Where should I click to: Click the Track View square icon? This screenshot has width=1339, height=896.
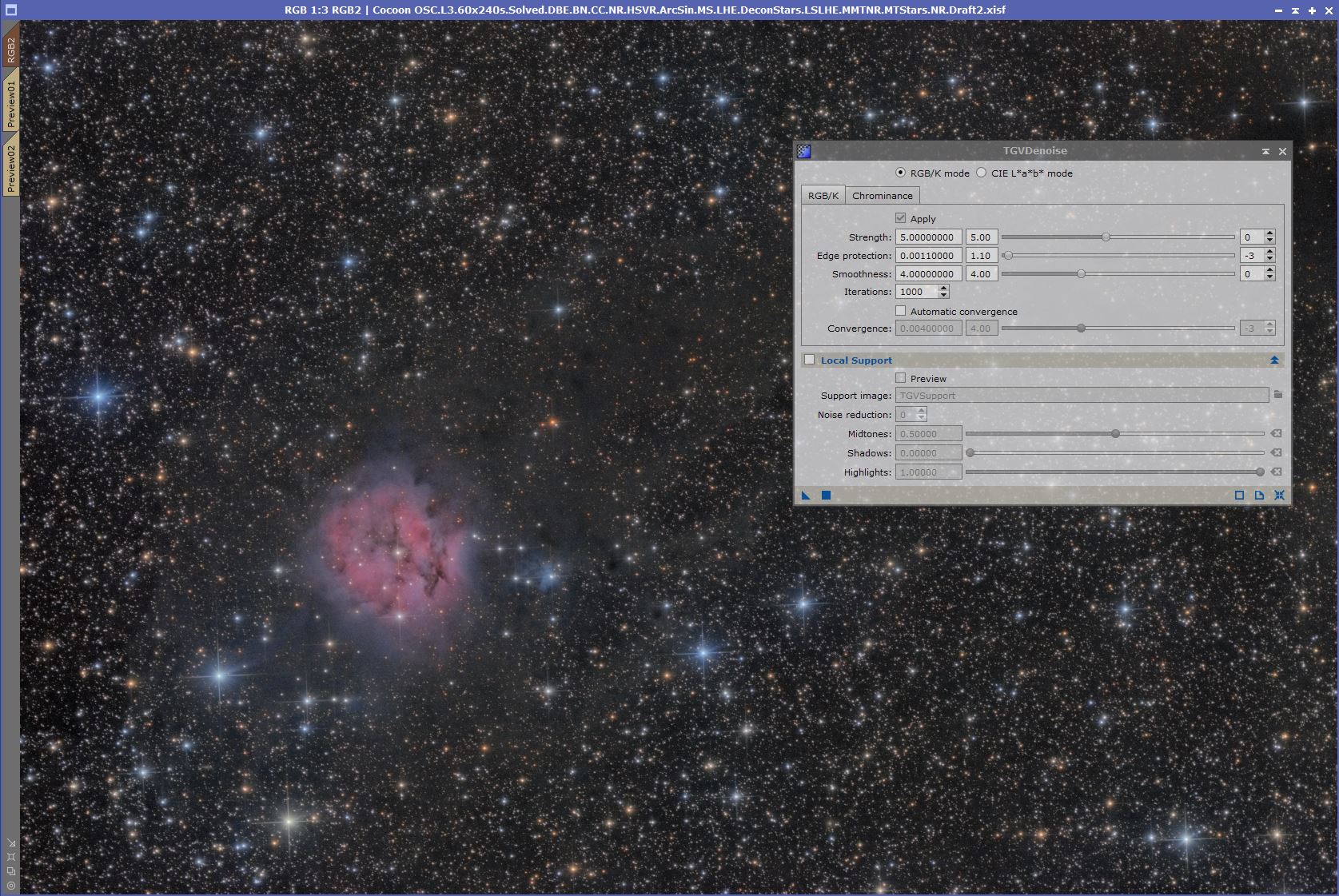click(1239, 496)
